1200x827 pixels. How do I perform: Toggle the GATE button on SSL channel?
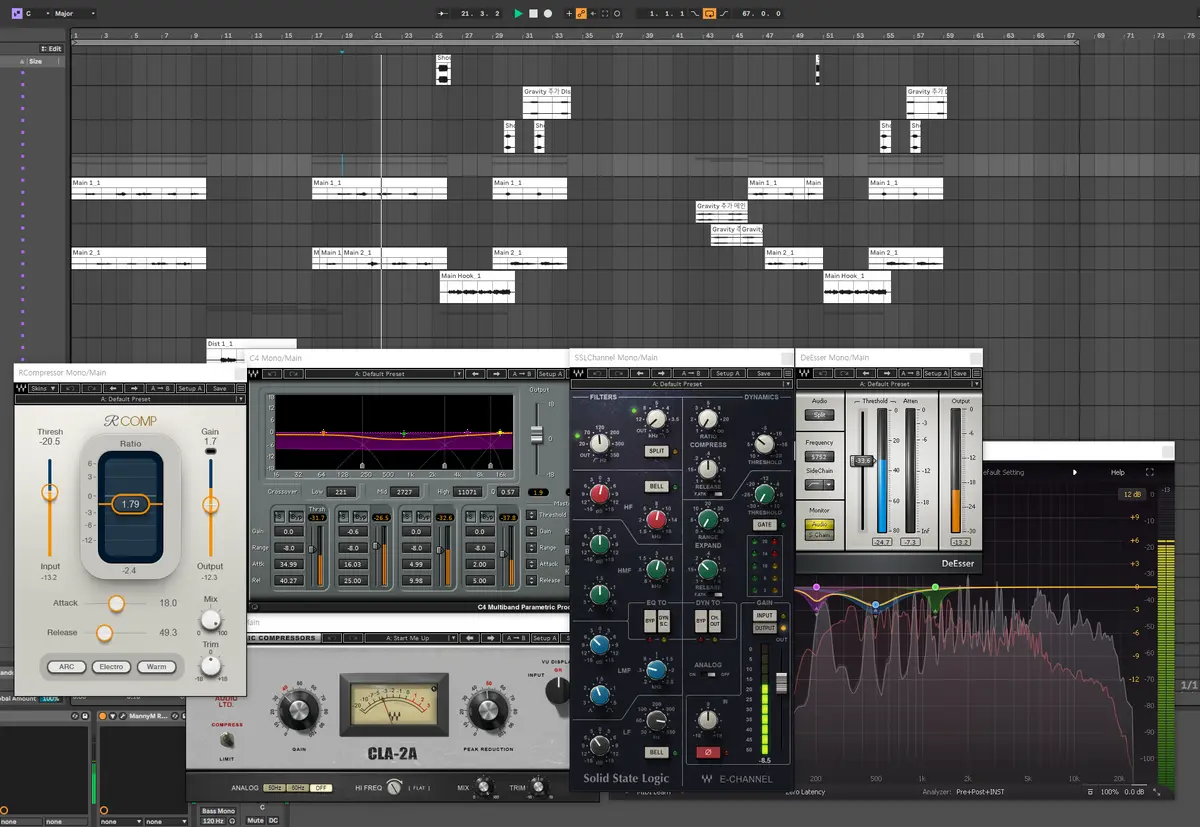point(764,524)
